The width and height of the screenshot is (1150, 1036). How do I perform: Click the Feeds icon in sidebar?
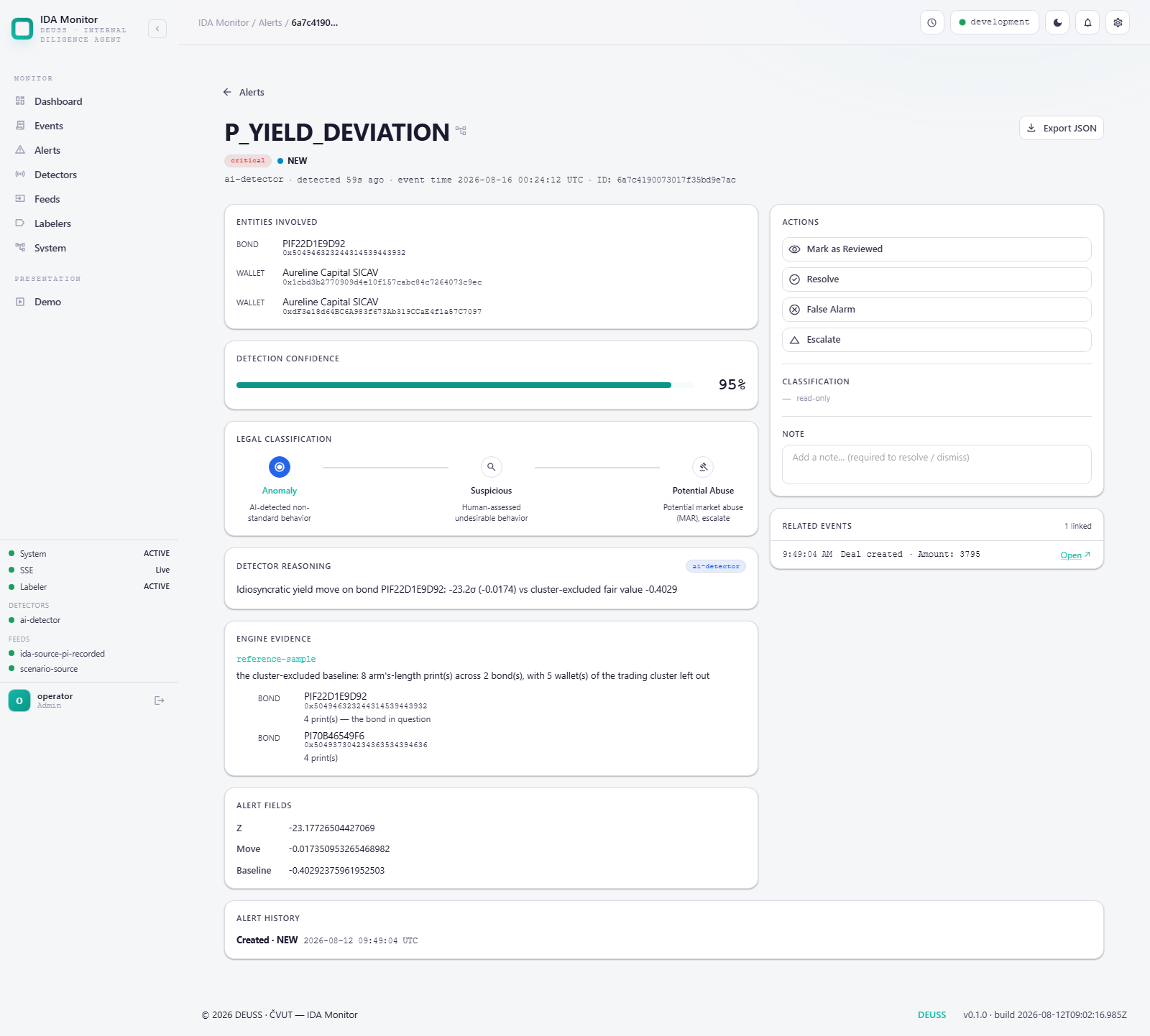point(20,199)
